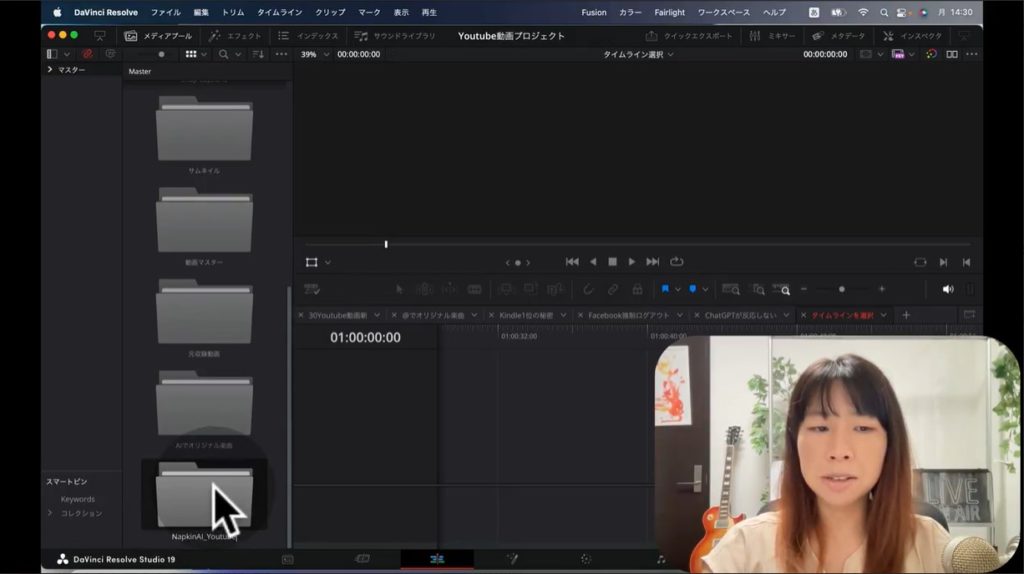Toggle the position lock icon
This screenshot has height=574, width=1024.
(x=637, y=289)
